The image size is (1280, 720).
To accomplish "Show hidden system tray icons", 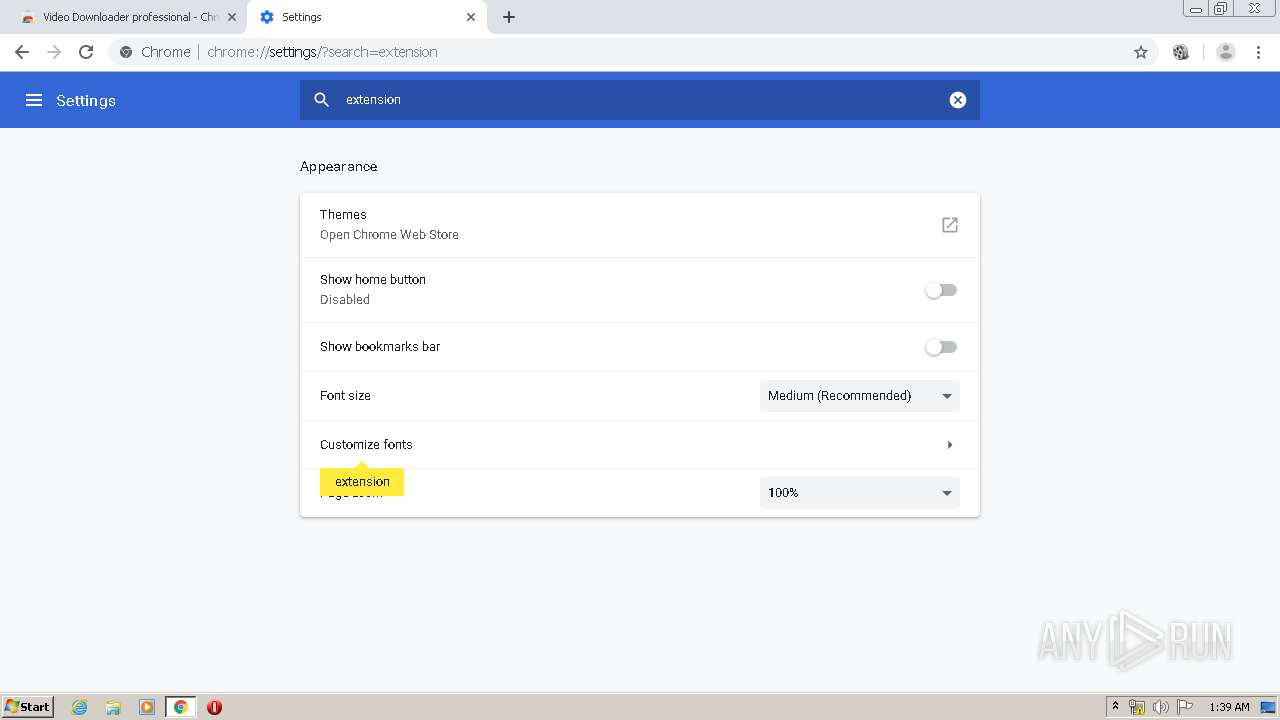I will click(x=1115, y=707).
